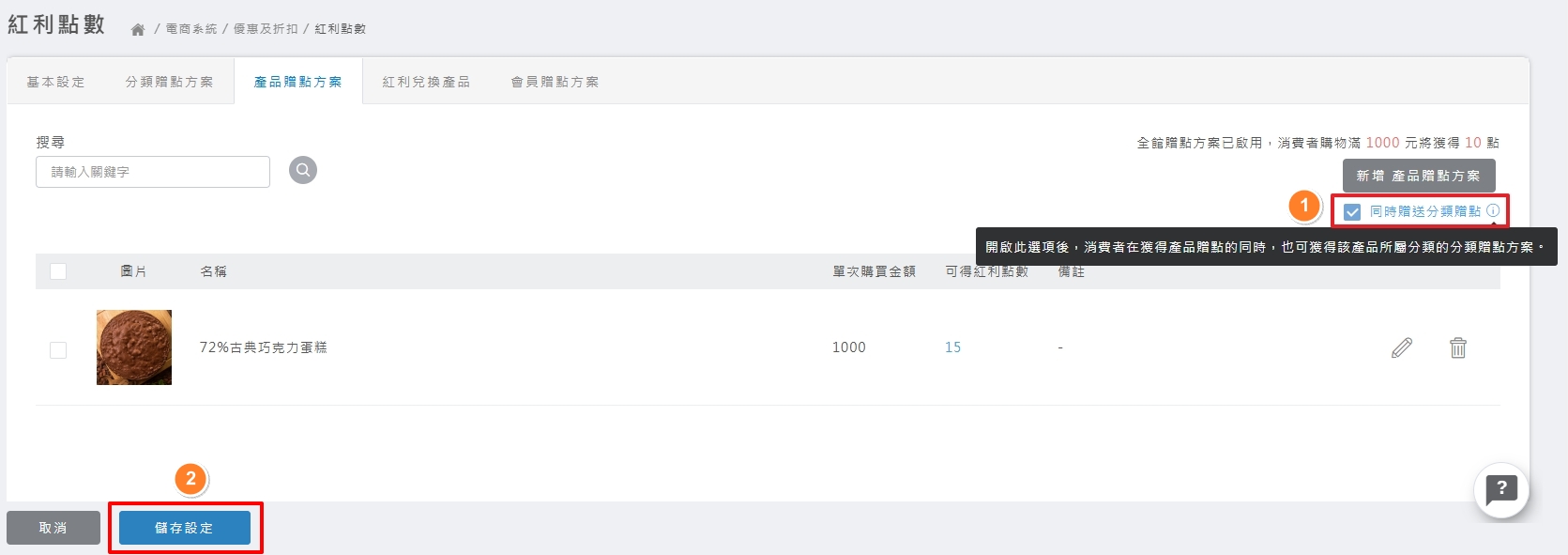
Task: Click the 請輸入關鍵字 search input field
Action: (x=153, y=172)
